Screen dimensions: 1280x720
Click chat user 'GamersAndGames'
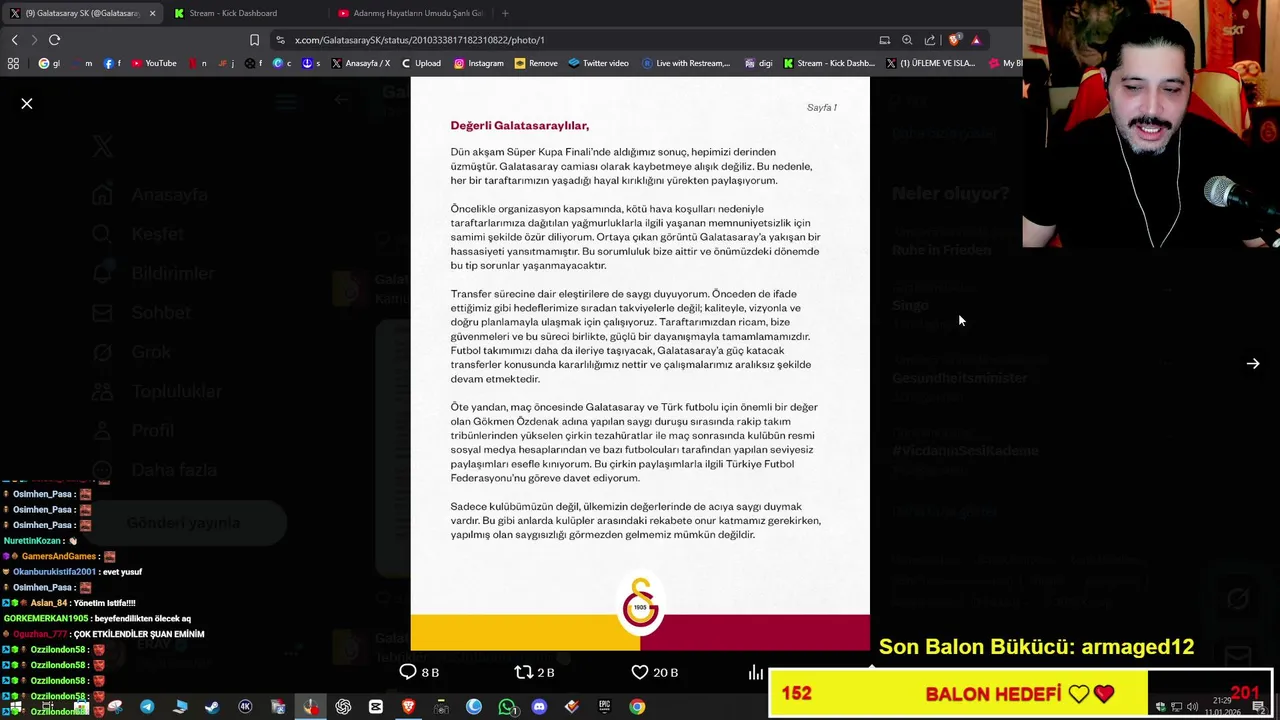(59, 556)
